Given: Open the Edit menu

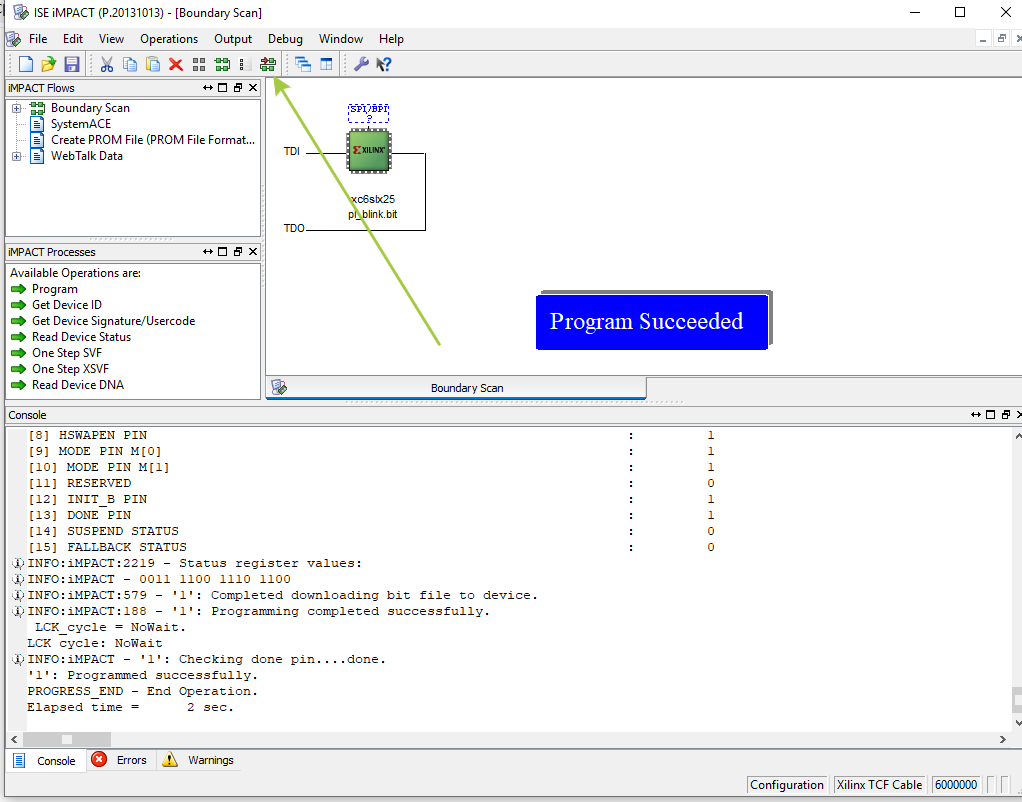Looking at the screenshot, I should click(72, 39).
